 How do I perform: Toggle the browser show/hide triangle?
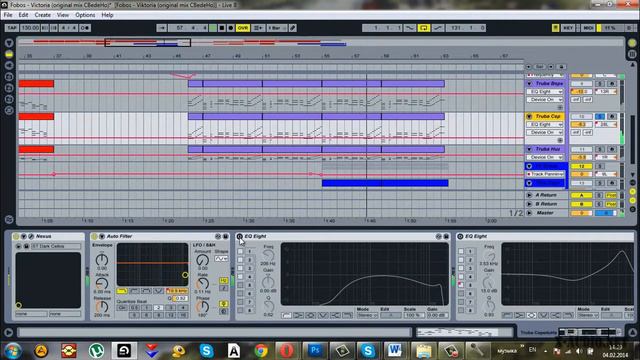coord(9,43)
